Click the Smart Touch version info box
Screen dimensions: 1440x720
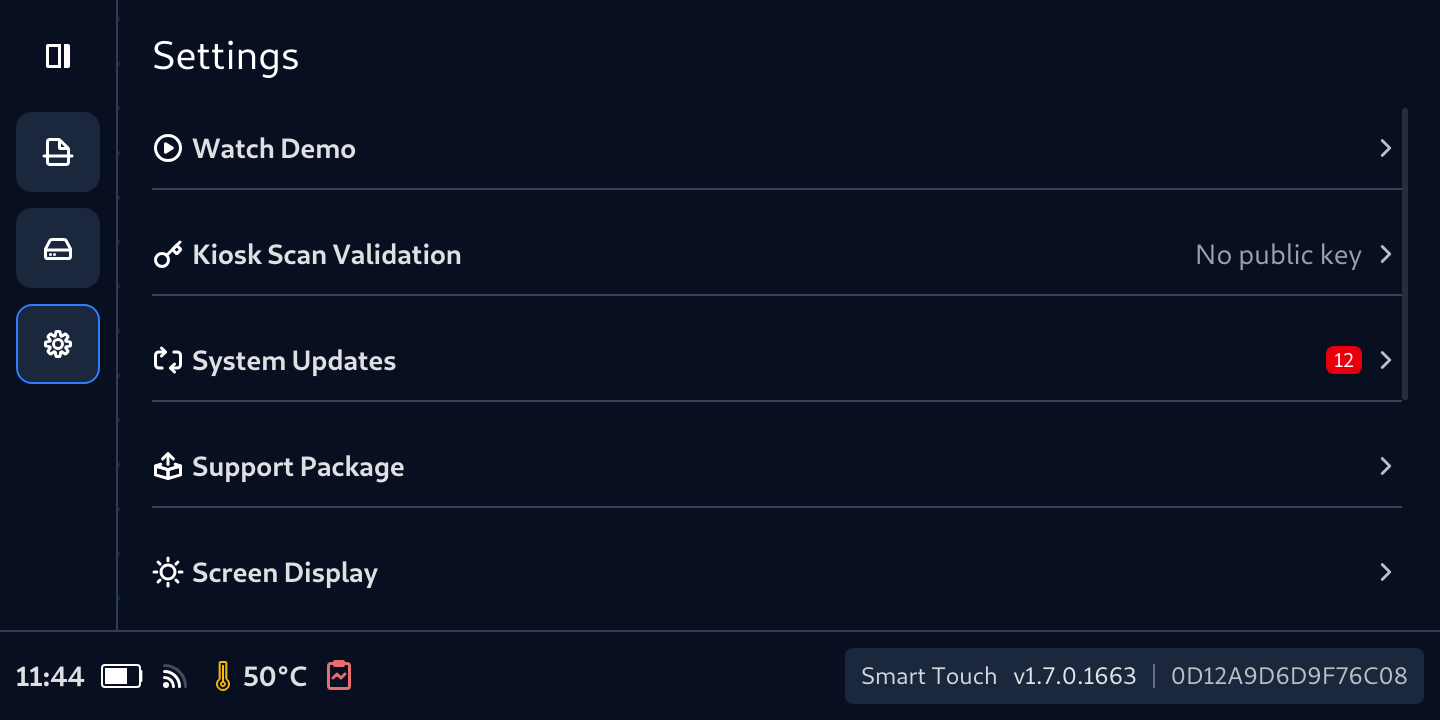tap(1134, 676)
